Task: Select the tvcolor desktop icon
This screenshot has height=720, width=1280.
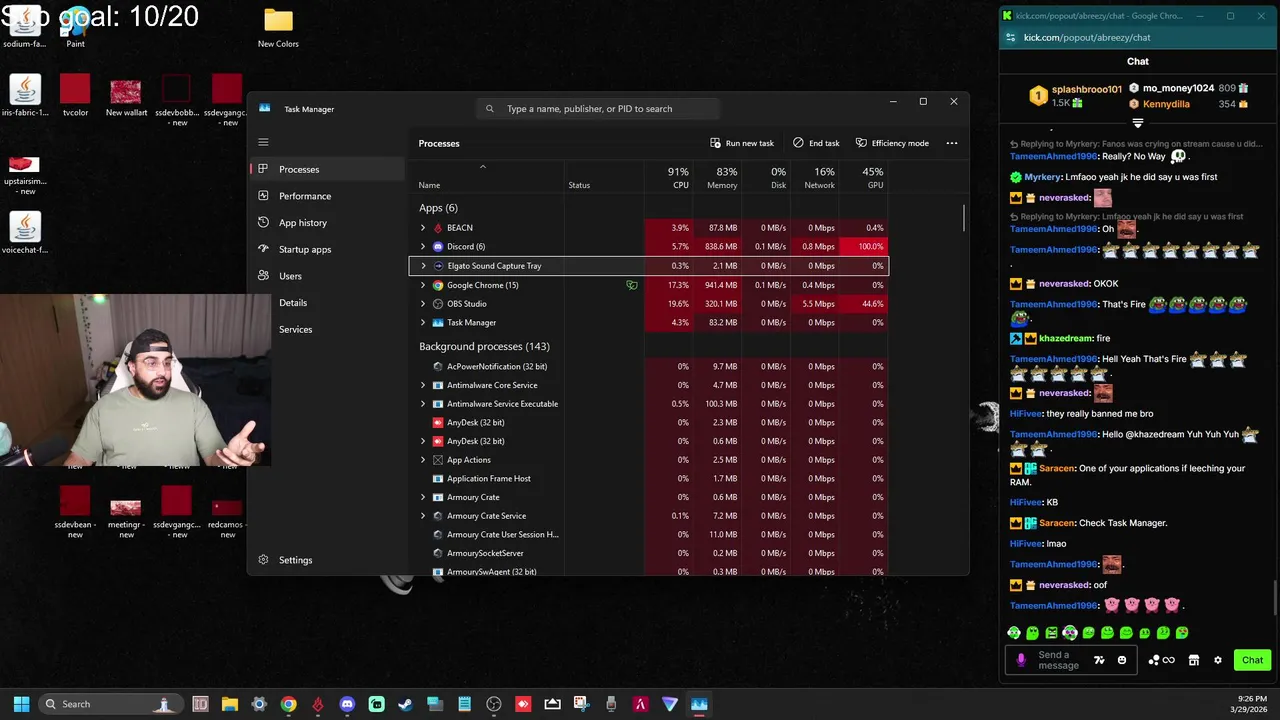Action: (x=75, y=96)
